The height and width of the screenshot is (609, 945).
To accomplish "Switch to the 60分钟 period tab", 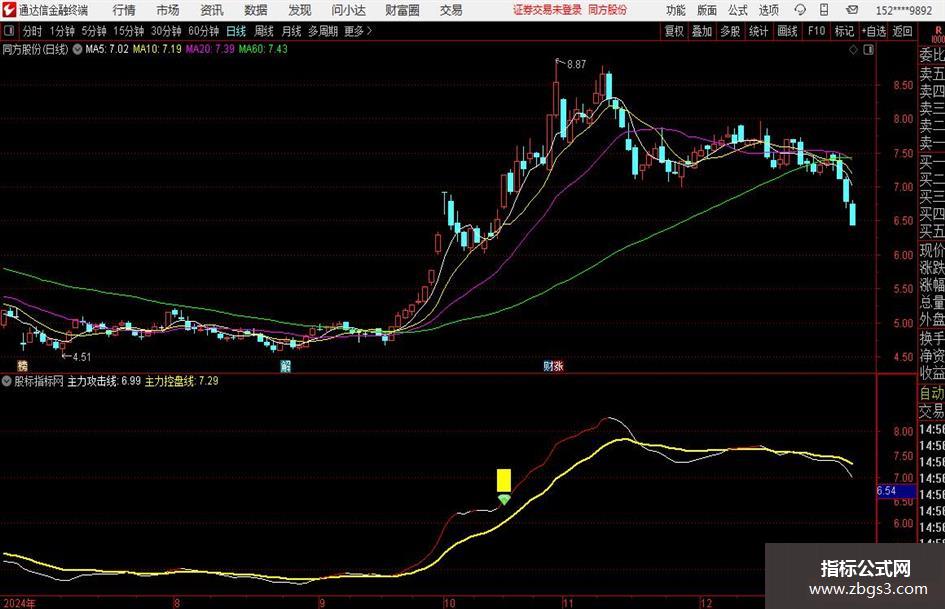I will coord(203,31).
